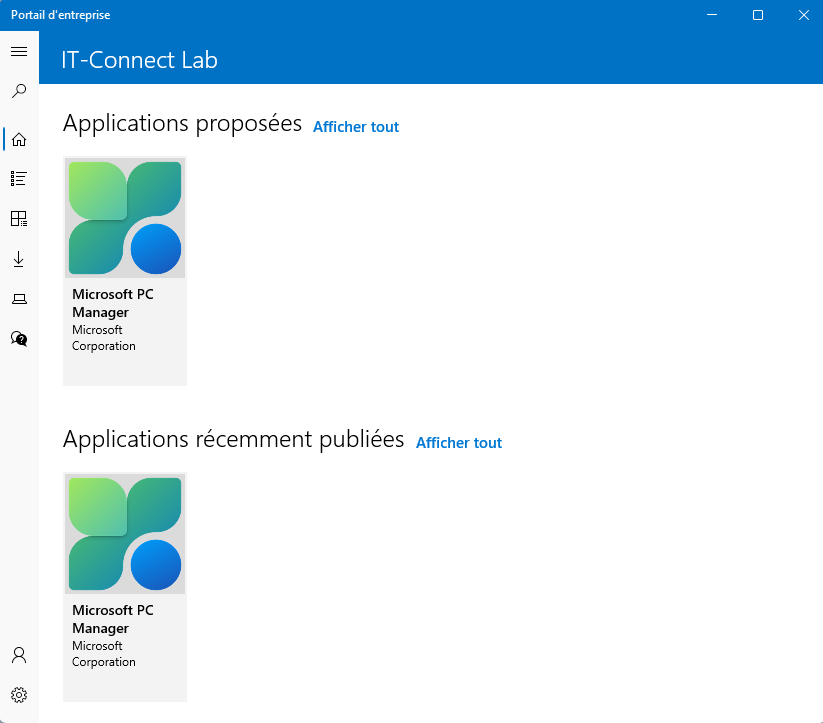
Task: Click 'Microsoft PC Manager' title in Applications proposées
Action: (113, 303)
